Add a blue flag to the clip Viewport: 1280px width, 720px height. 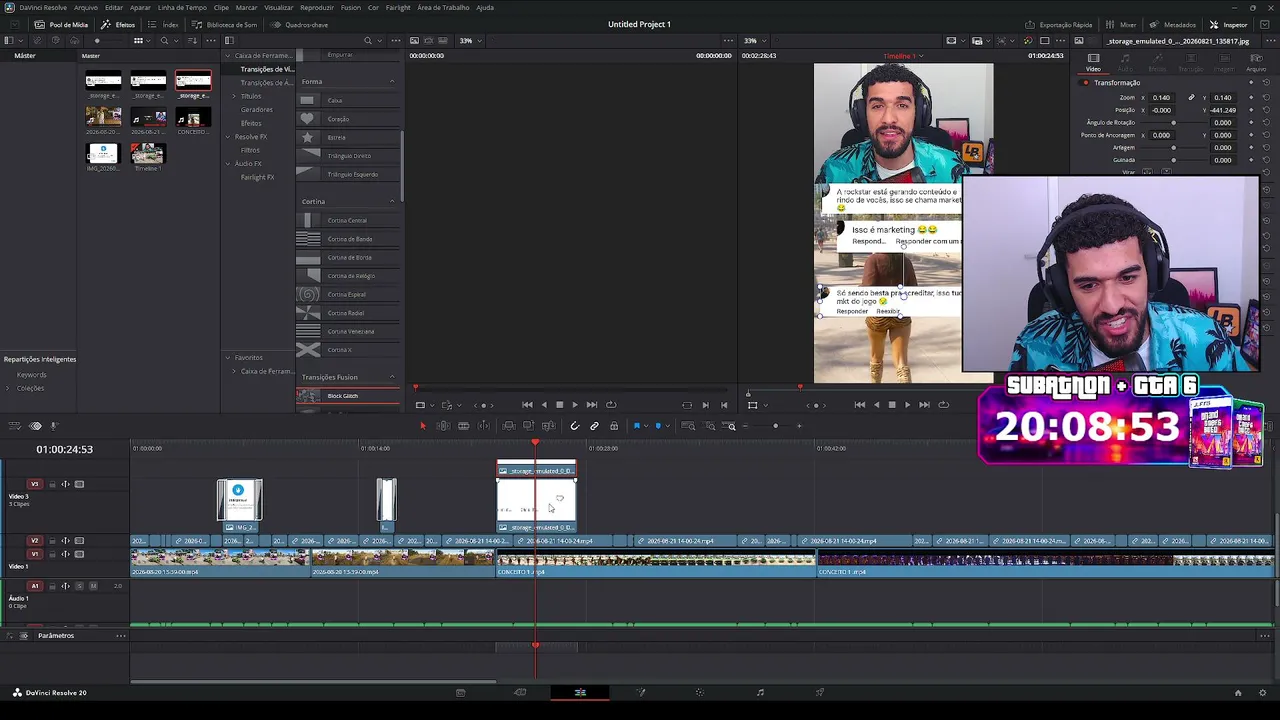point(637,426)
